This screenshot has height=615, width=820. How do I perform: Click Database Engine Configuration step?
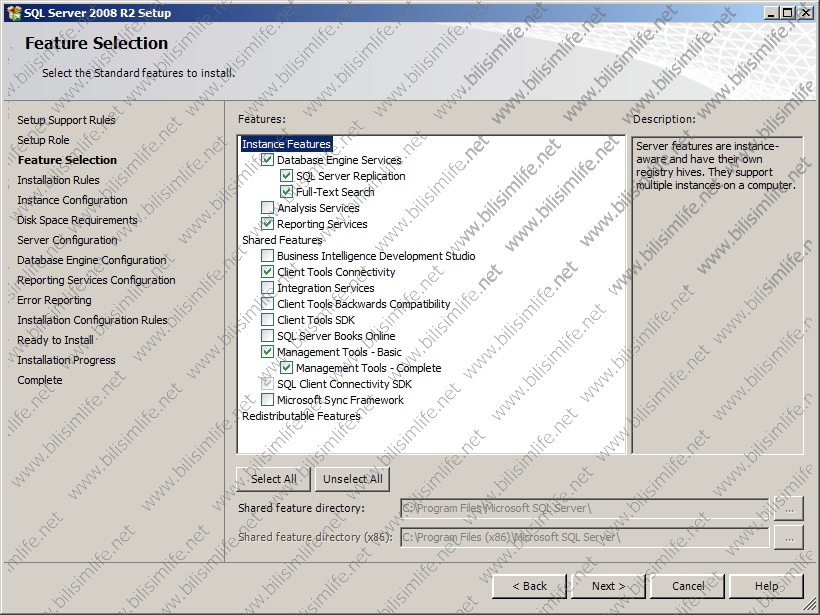(92, 260)
